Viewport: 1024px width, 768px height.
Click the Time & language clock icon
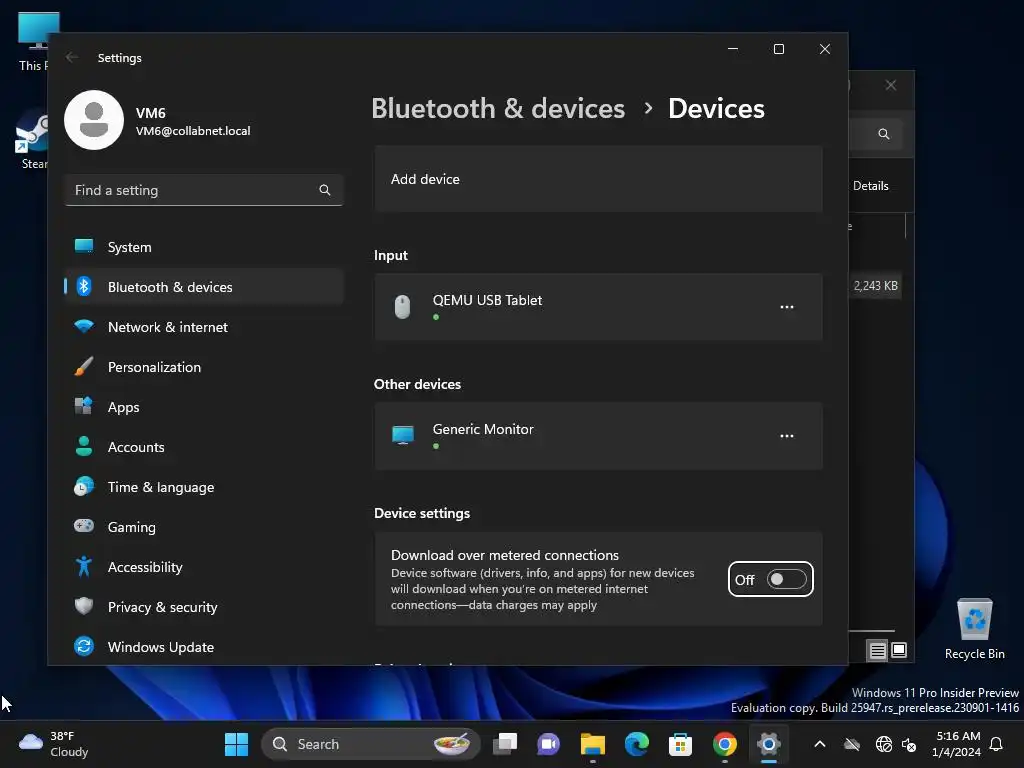pyautogui.click(x=84, y=487)
